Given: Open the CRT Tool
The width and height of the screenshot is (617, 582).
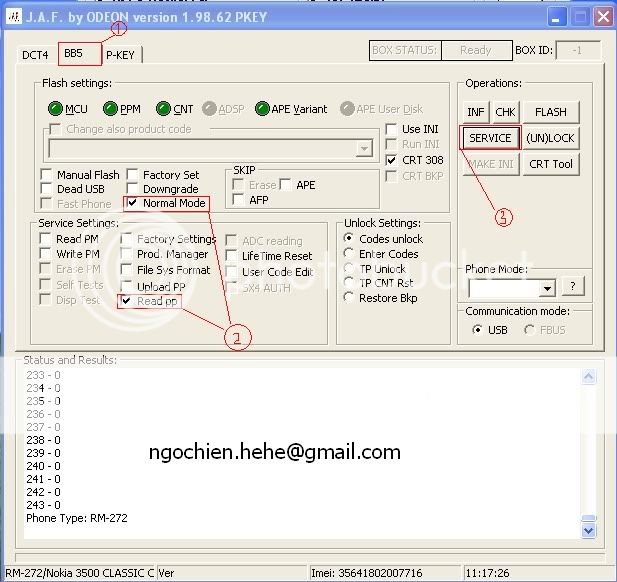Looking at the screenshot, I should pos(551,164).
